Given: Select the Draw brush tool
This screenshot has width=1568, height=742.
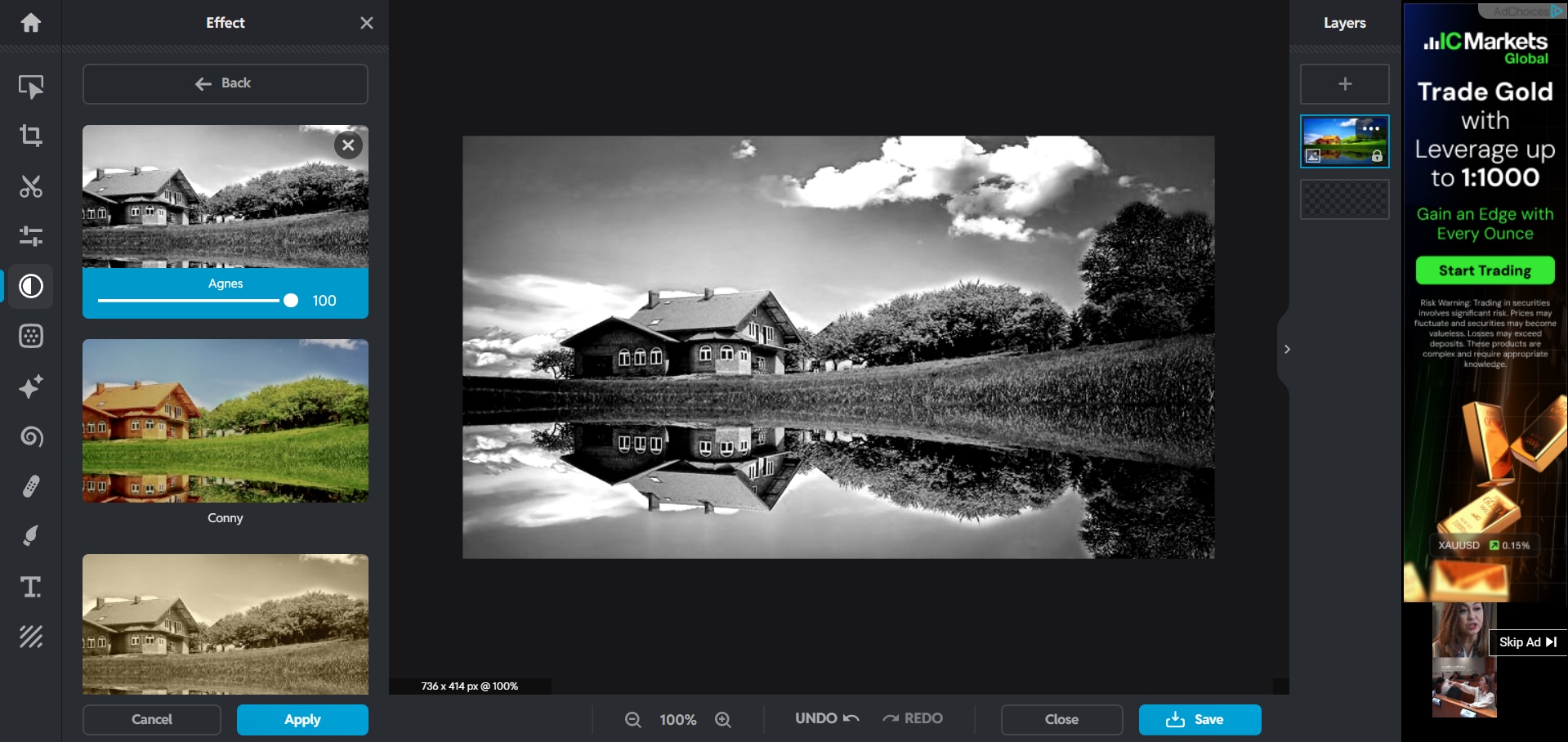Looking at the screenshot, I should [x=31, y=536].
